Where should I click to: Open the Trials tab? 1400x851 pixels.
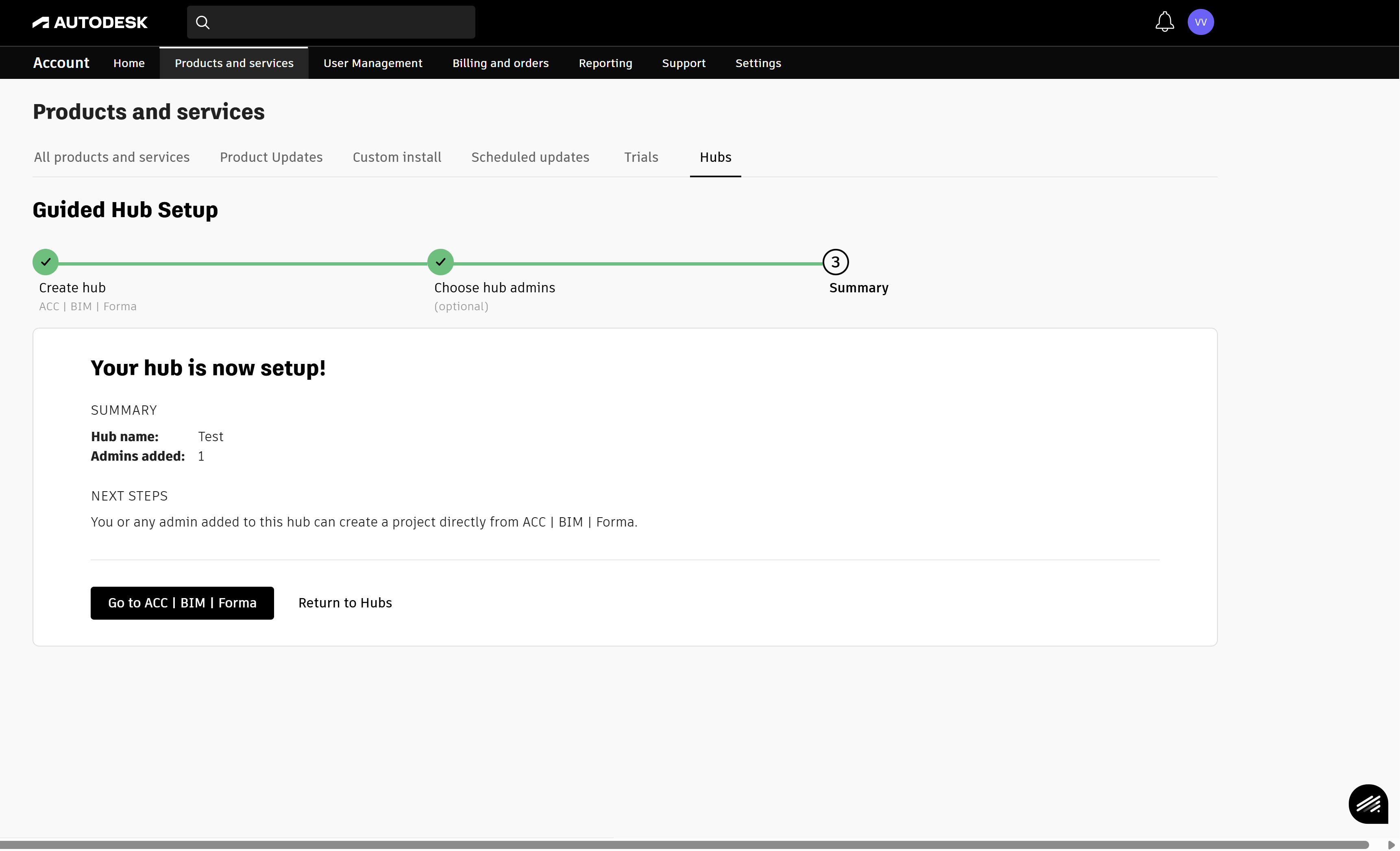point(641,157)
